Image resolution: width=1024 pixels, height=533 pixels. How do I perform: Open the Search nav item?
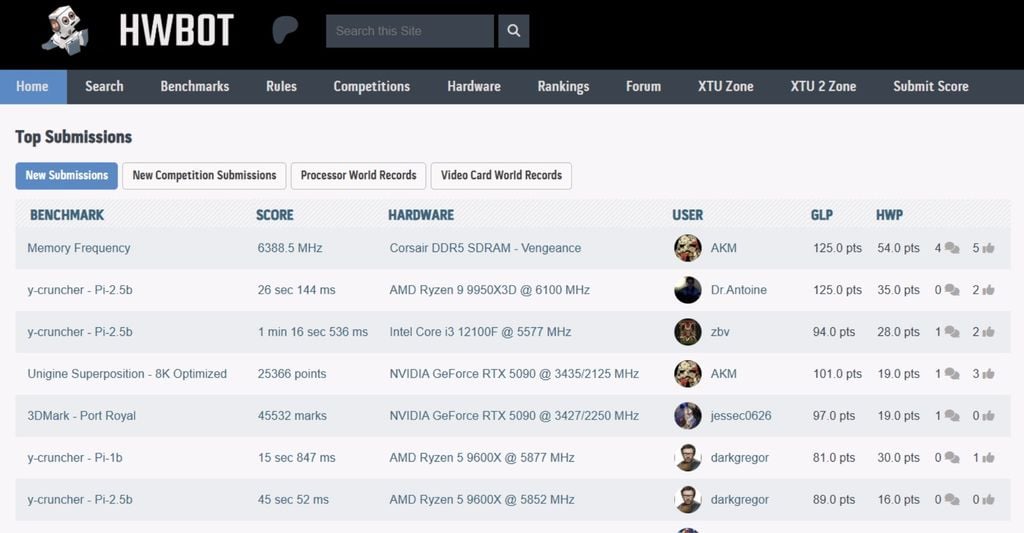click(x=104, y=86)
